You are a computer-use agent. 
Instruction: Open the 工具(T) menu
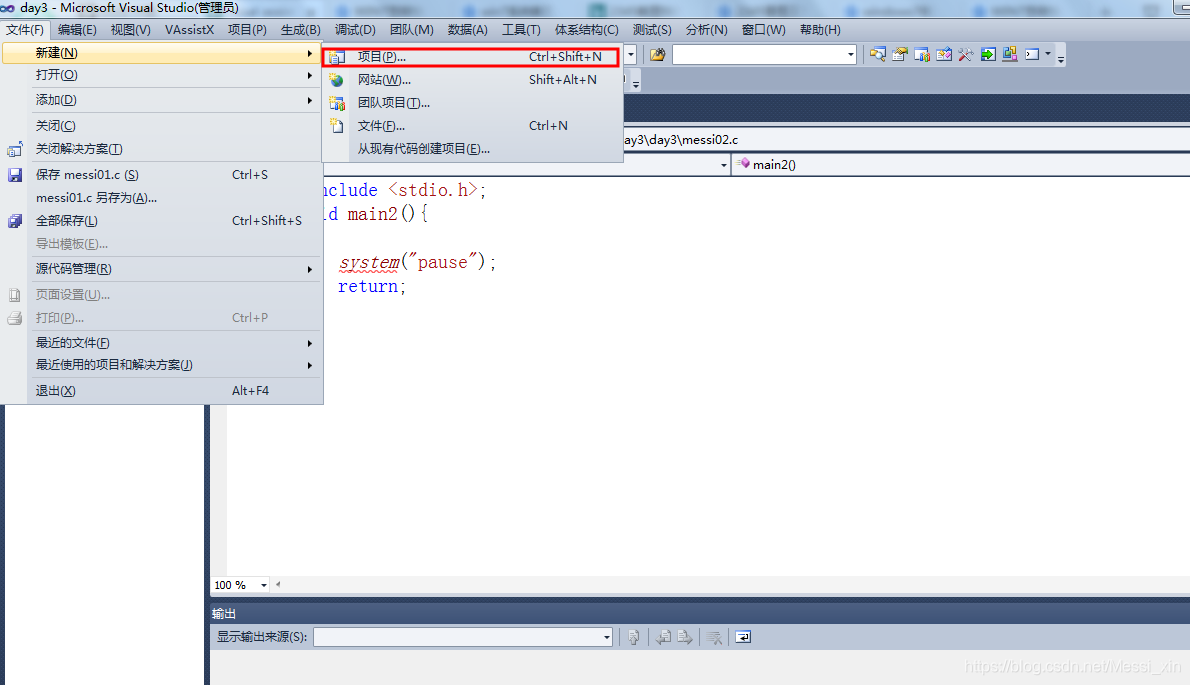coord(521,30)
